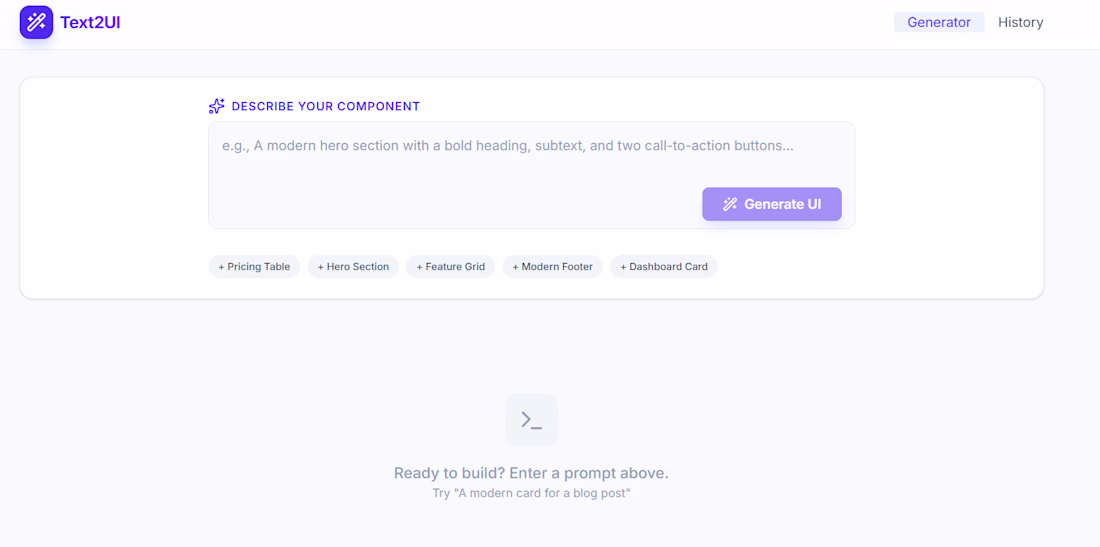Open the History tab
The width and height of the screenshot is (1100, 547).
pyautogui.click(x=1020, y=22)
